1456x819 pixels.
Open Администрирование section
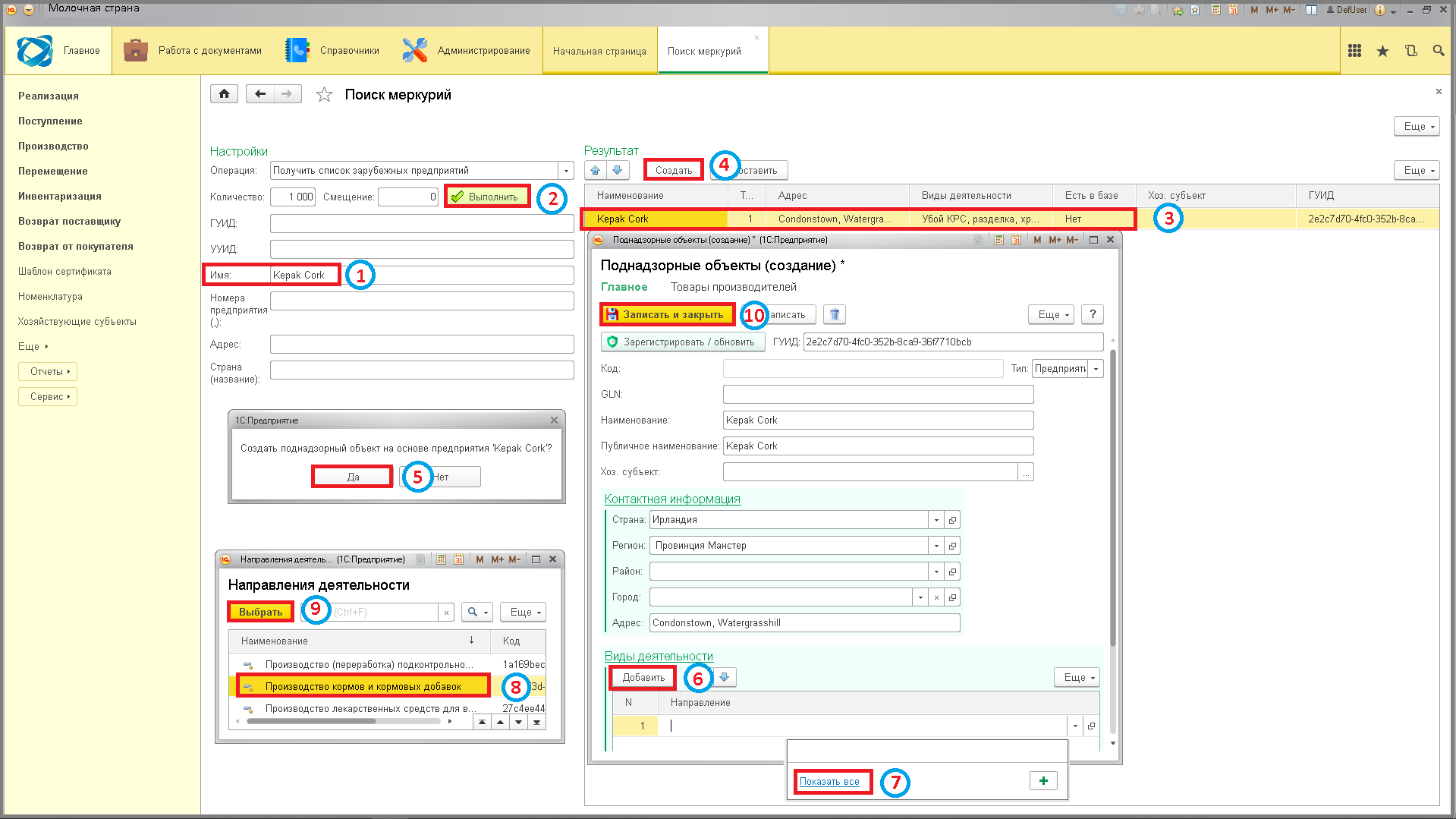(x=466, y=50)
